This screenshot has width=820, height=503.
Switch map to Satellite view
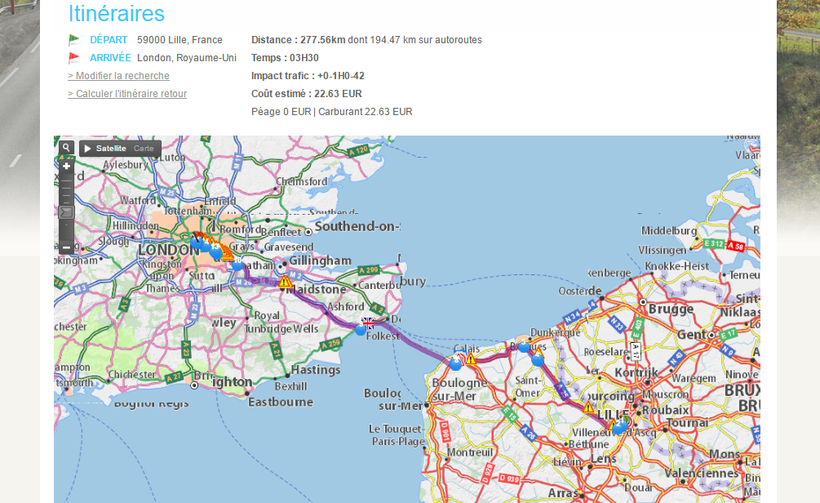click(110, 148)
